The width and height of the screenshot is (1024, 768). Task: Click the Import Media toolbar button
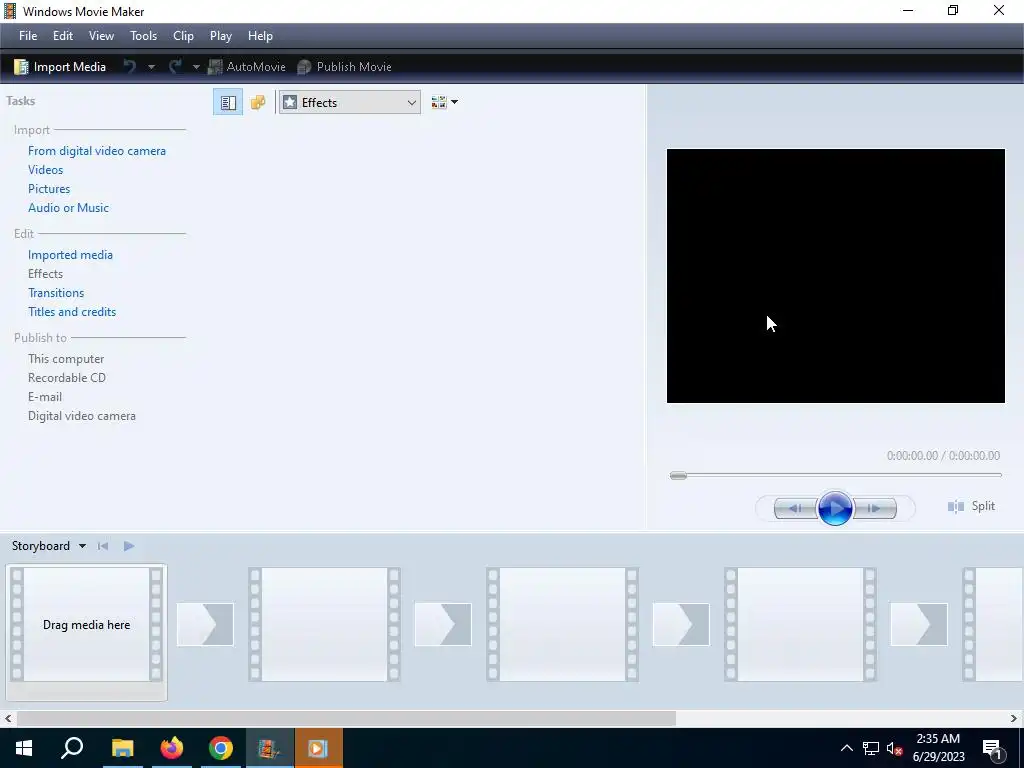click(x=60, y=67)
